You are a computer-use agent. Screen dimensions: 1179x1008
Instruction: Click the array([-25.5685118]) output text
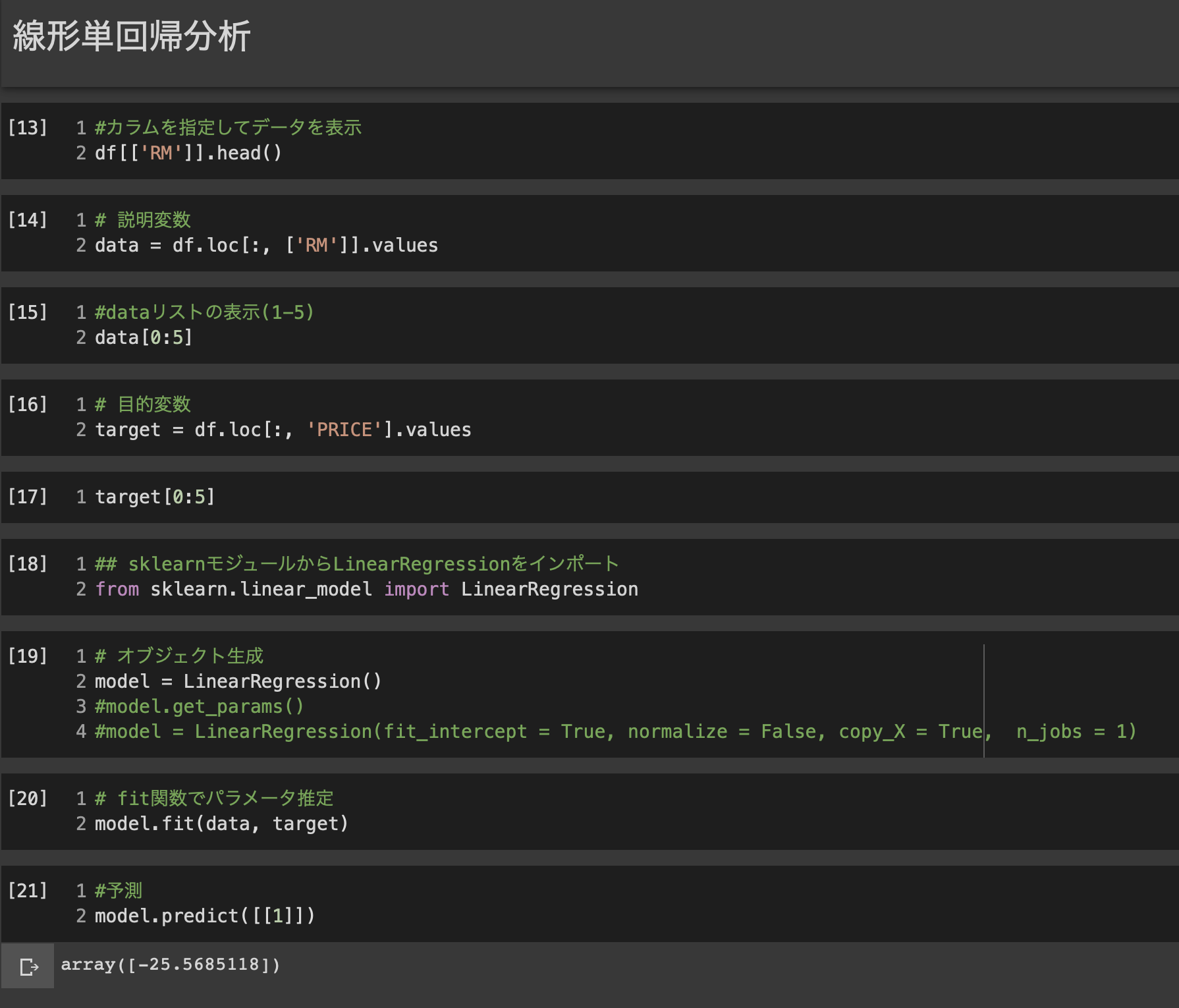(171, 965)
